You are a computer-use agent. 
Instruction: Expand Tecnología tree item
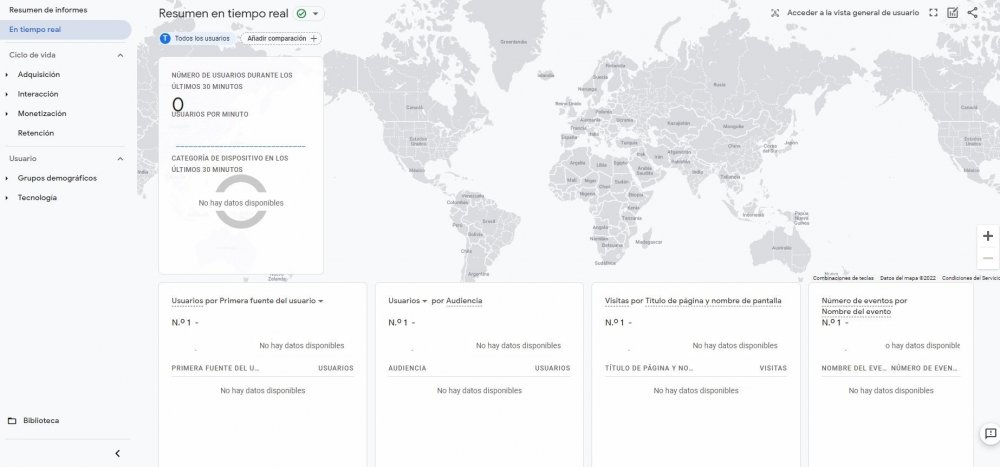pos(7,198)
